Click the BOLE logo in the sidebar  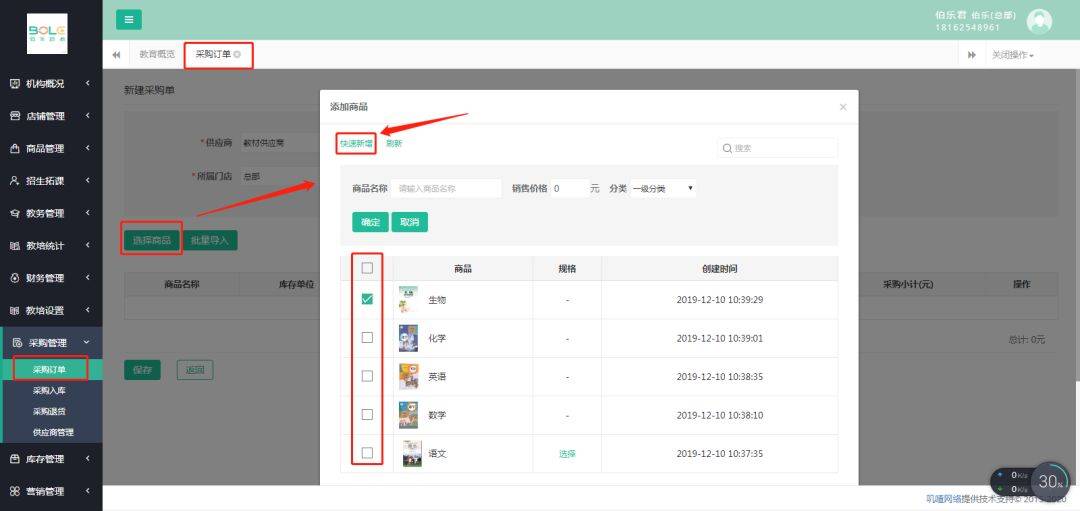[x=48, y=33]
